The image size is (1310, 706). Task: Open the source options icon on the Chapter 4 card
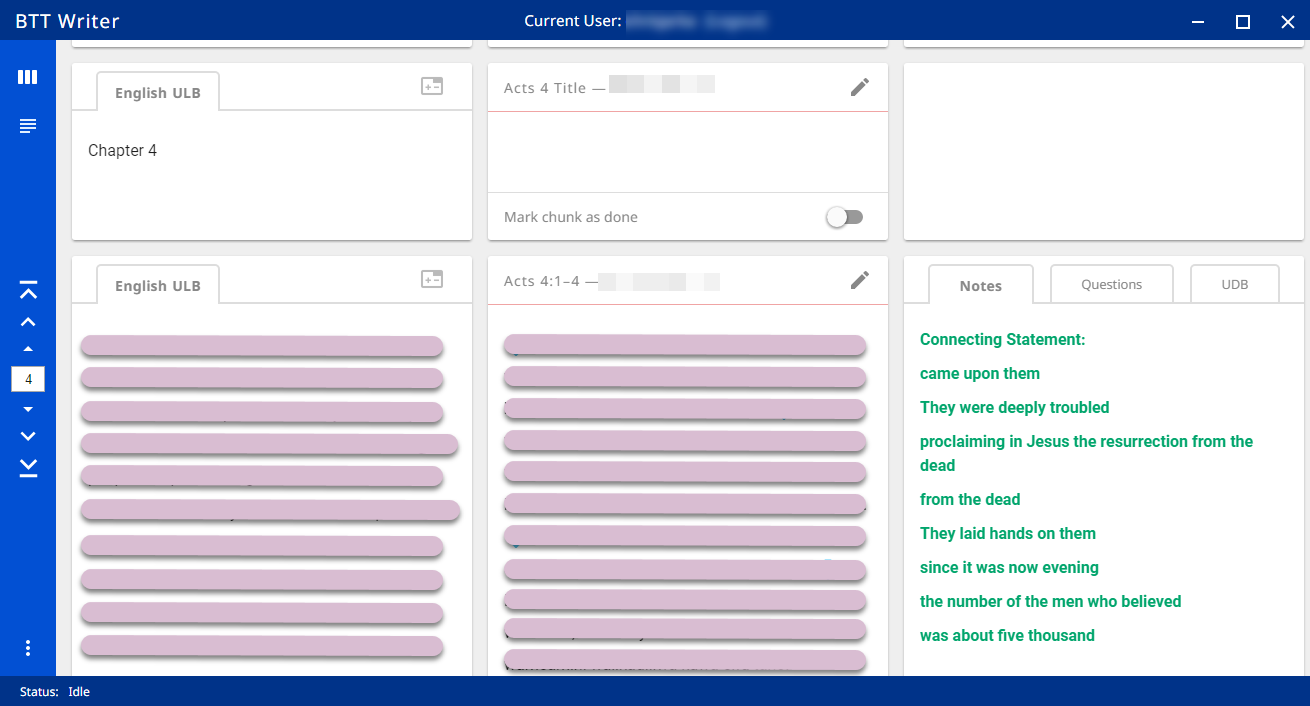[432, 87]
